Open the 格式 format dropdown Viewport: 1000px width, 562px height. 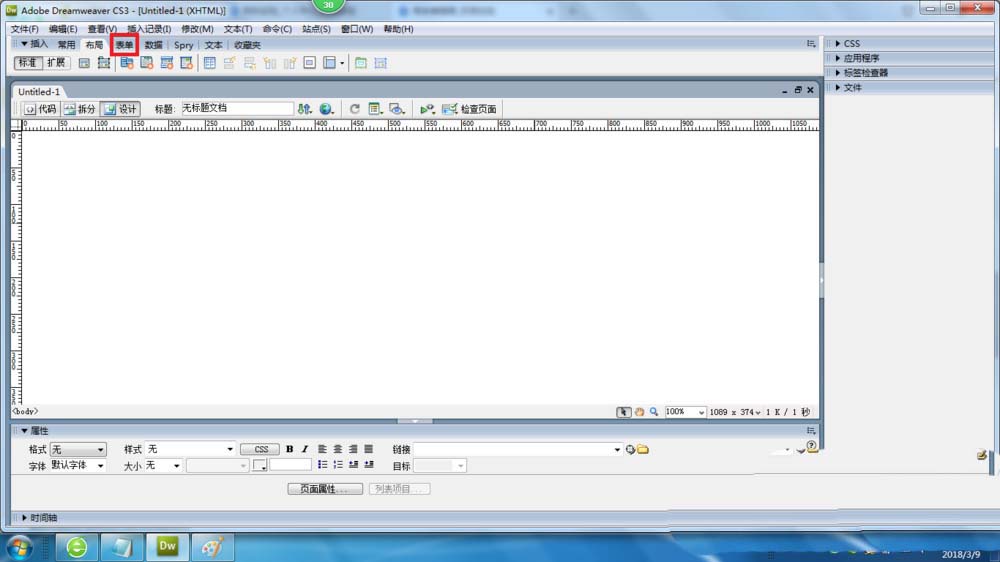point(78,450)
